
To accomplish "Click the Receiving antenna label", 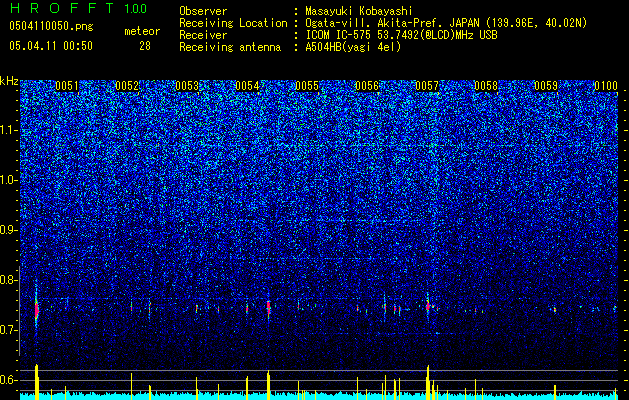I will pos(230,47).
